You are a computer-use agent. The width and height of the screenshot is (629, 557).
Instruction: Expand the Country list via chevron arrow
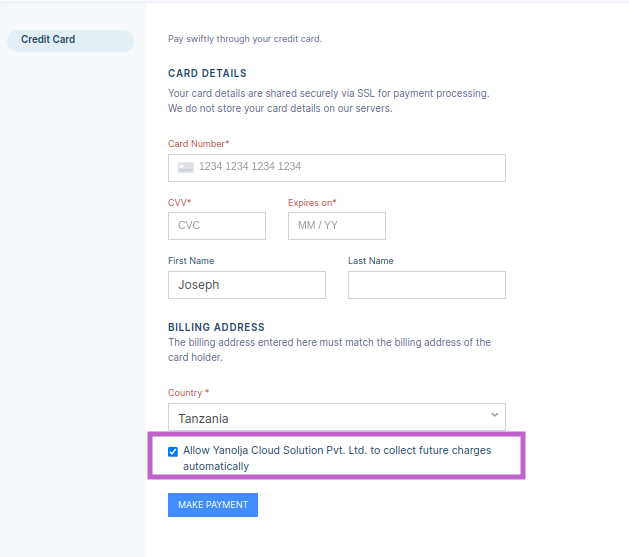click(x=494, y=416)
